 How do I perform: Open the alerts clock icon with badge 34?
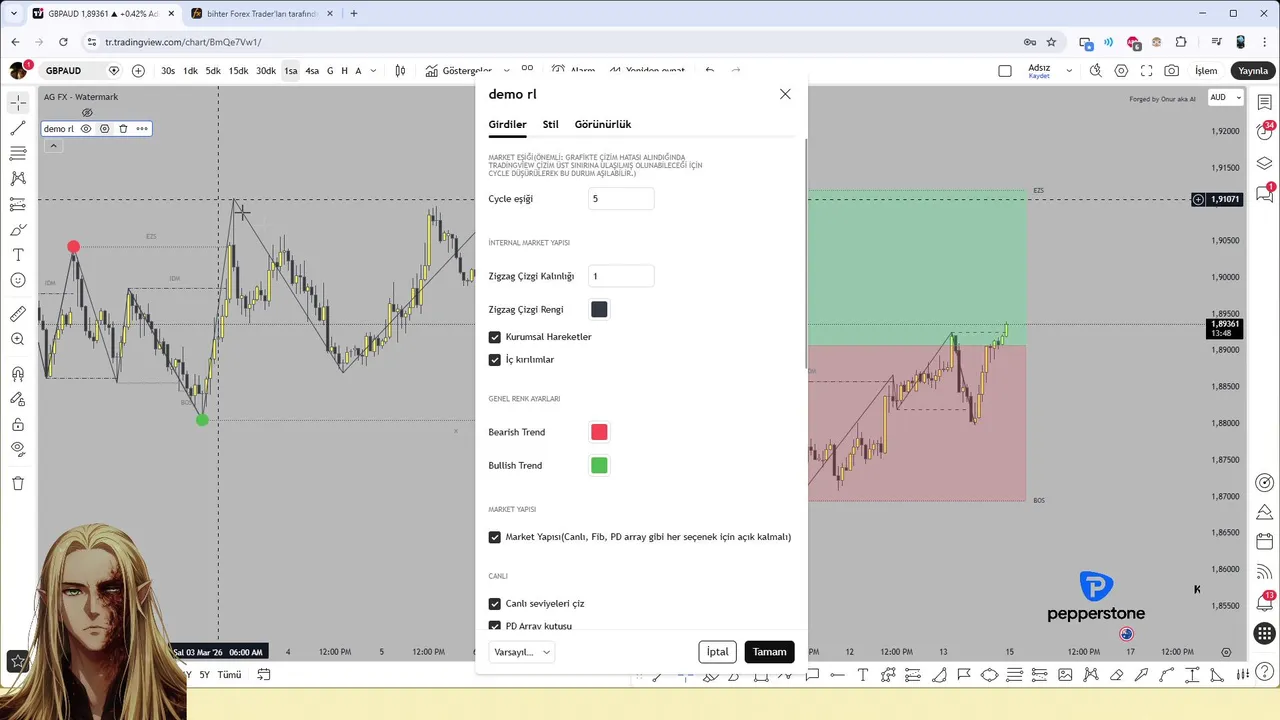[1265, 133]
